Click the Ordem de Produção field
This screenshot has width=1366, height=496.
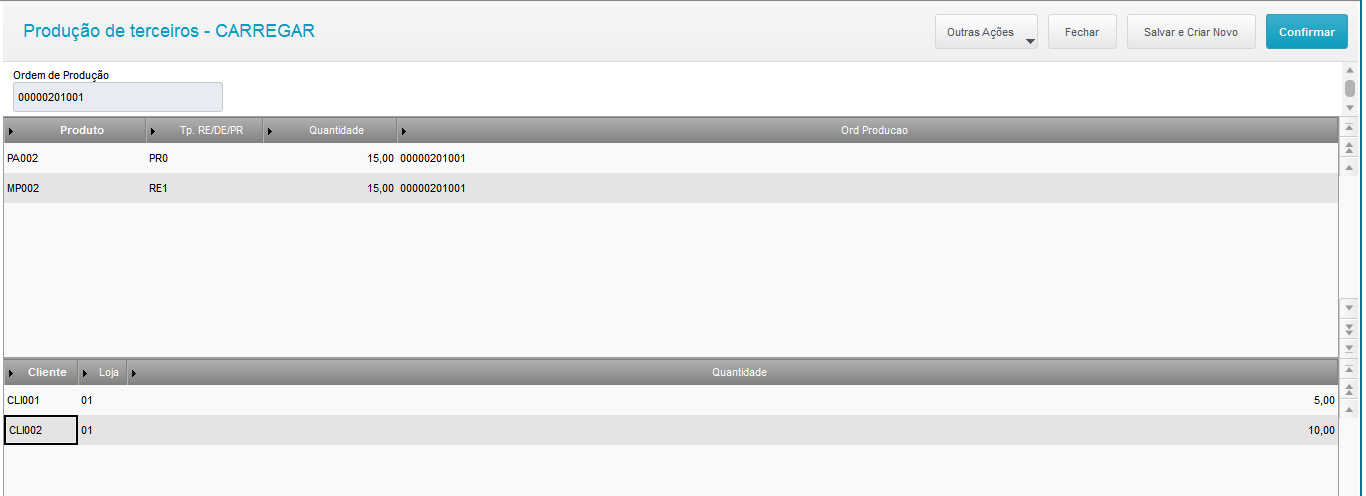point(118,97)
